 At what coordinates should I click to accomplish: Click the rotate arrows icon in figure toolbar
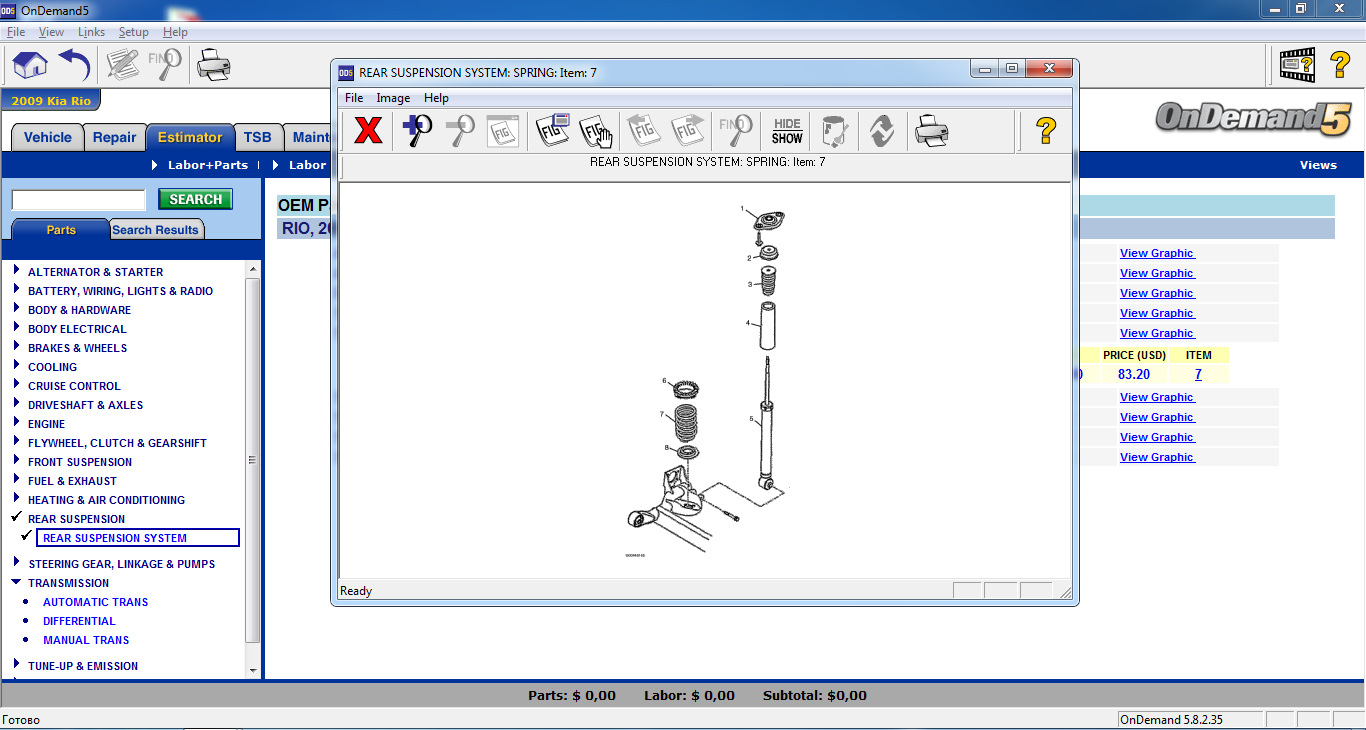pyautogui.click(x=881, y=130)
